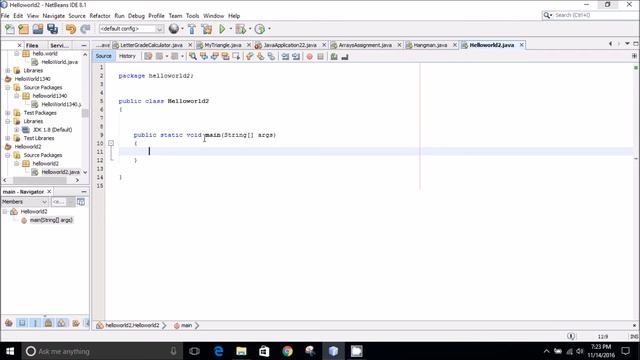
Task: Click the Profile Project icon
Action: point(260,29)
